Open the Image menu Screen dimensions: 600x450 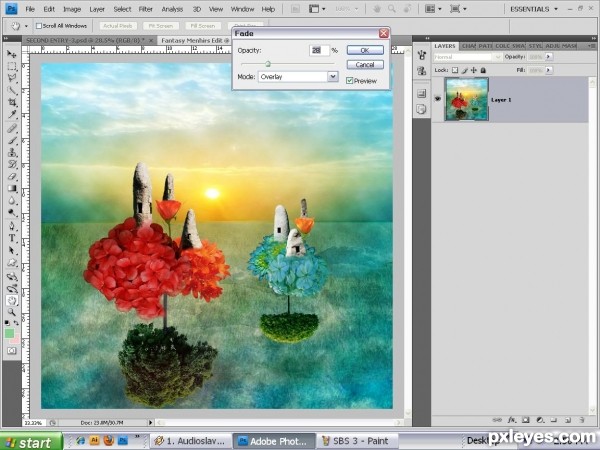pyautogui.click(x=72, y=9)
